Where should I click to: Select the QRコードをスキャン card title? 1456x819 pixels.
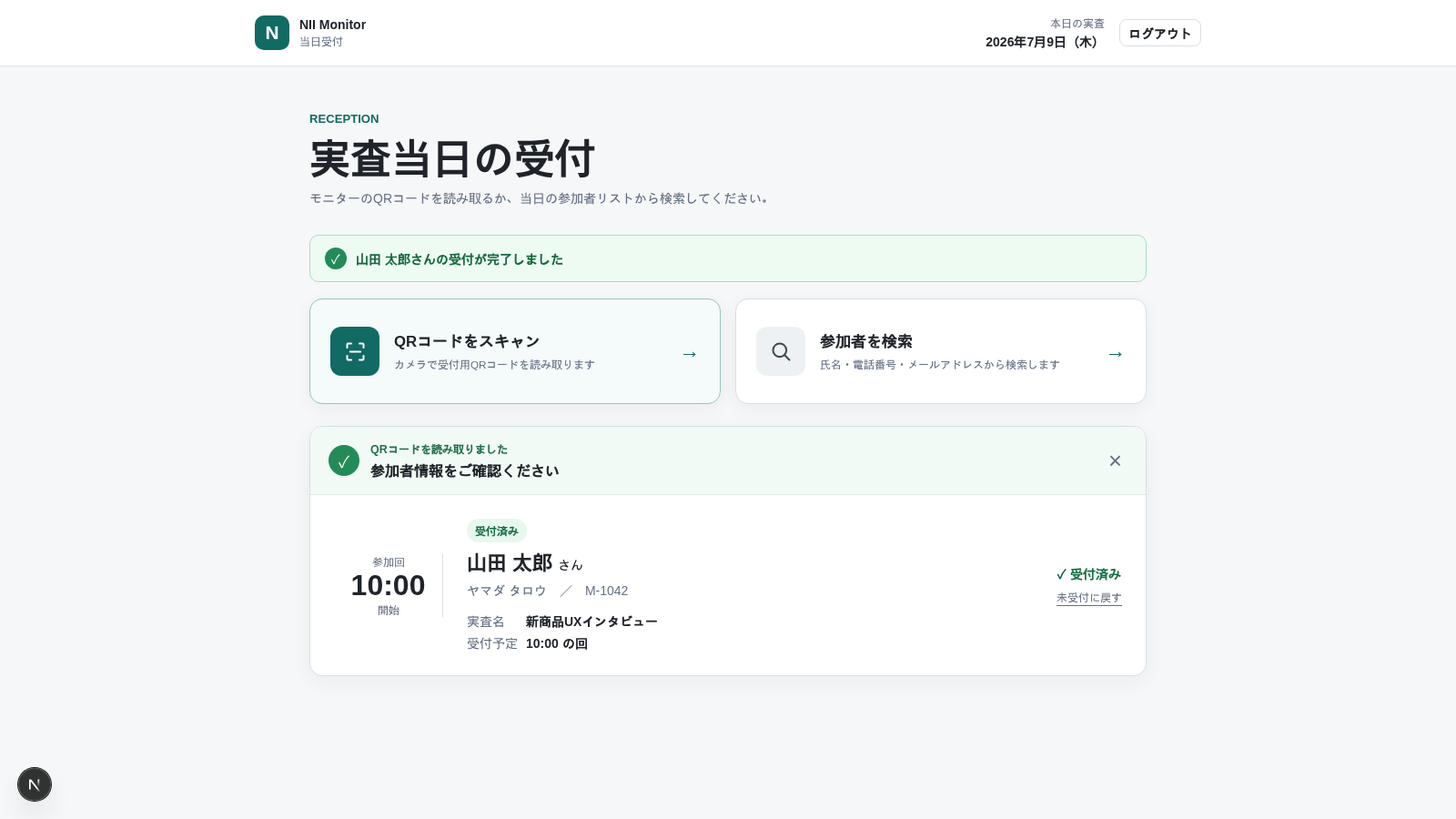click(x=467, y=341)
